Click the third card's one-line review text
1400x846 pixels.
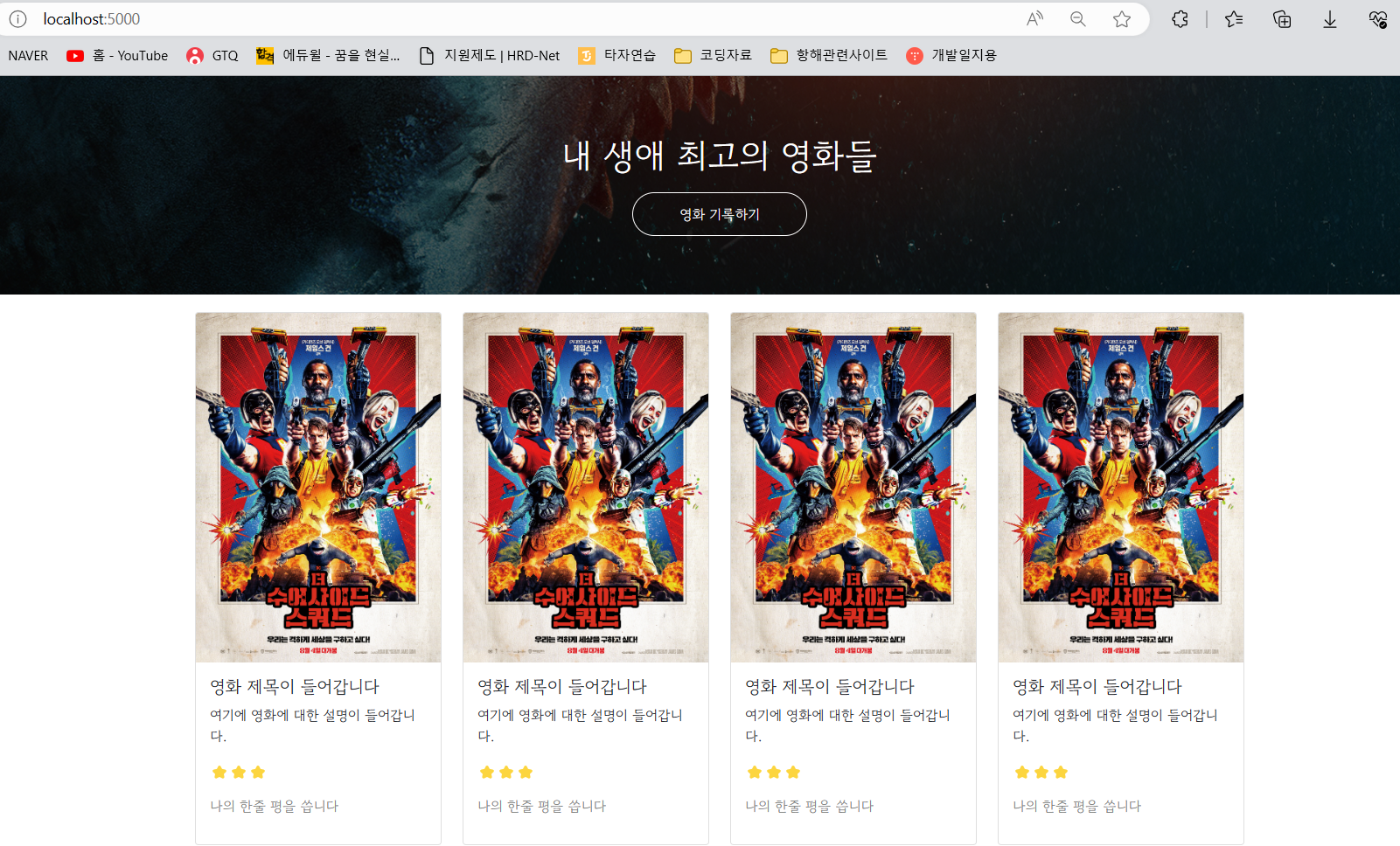tap(810, 806)
